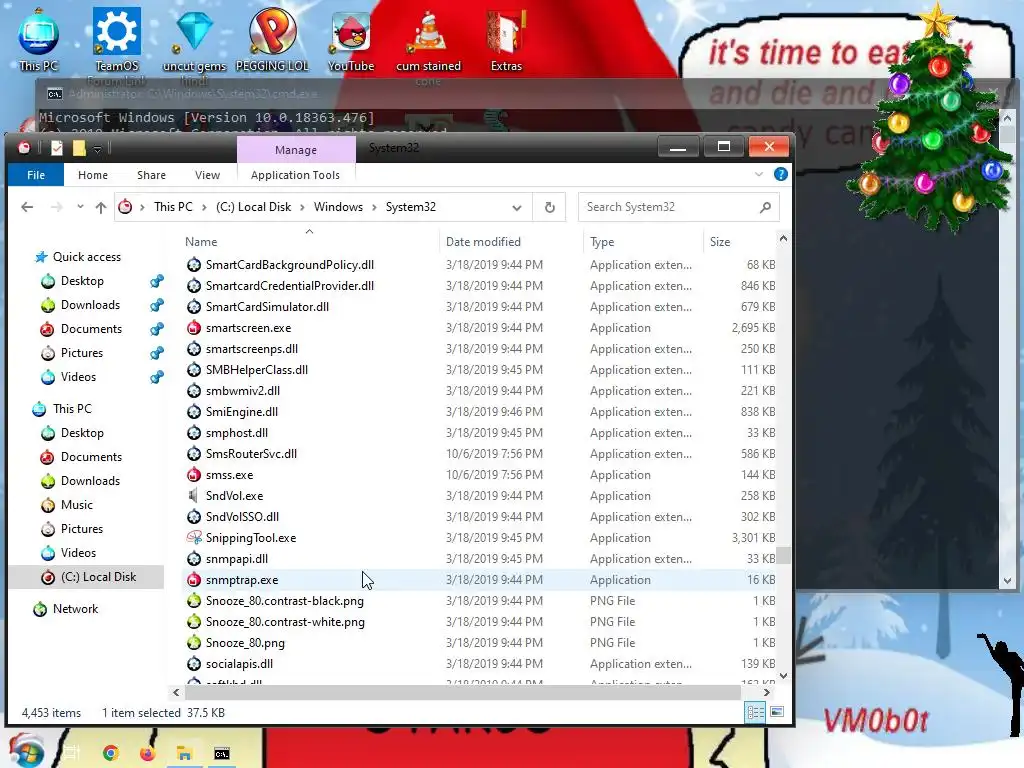Click the file list vertical scrollbar thumb
Screen dimensions: 1024x768
tap(783, 555)
